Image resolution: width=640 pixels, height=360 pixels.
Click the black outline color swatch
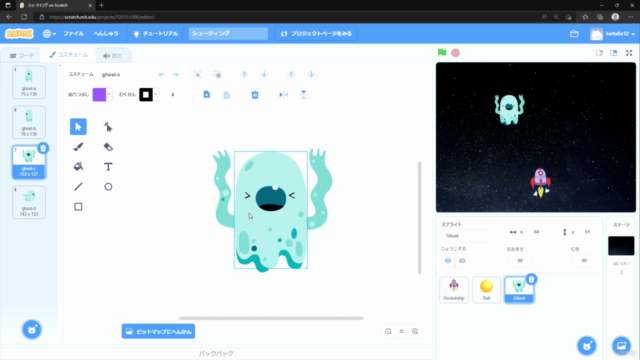tap(146, 95)
